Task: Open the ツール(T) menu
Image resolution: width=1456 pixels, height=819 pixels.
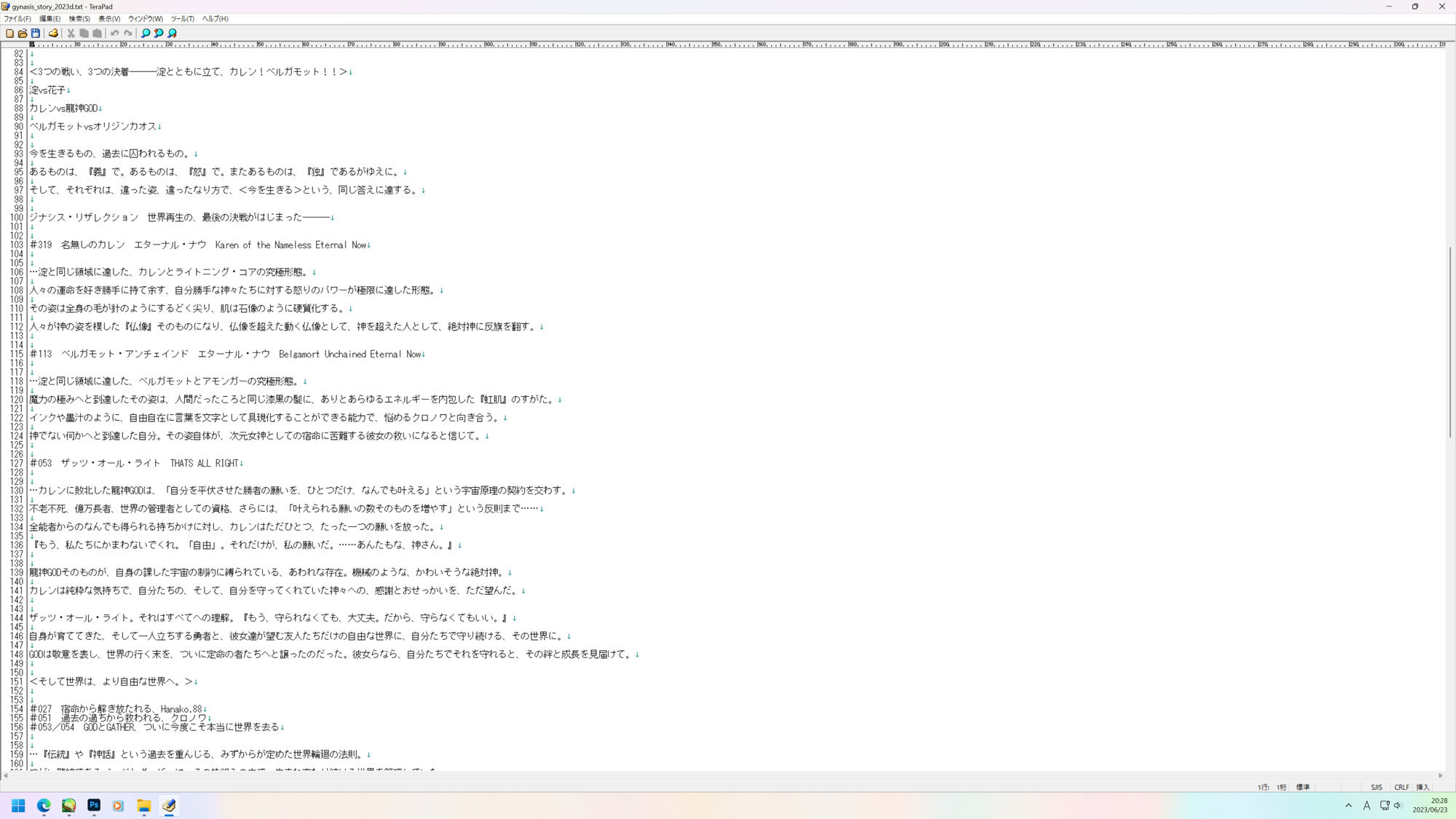Action: 182,19
